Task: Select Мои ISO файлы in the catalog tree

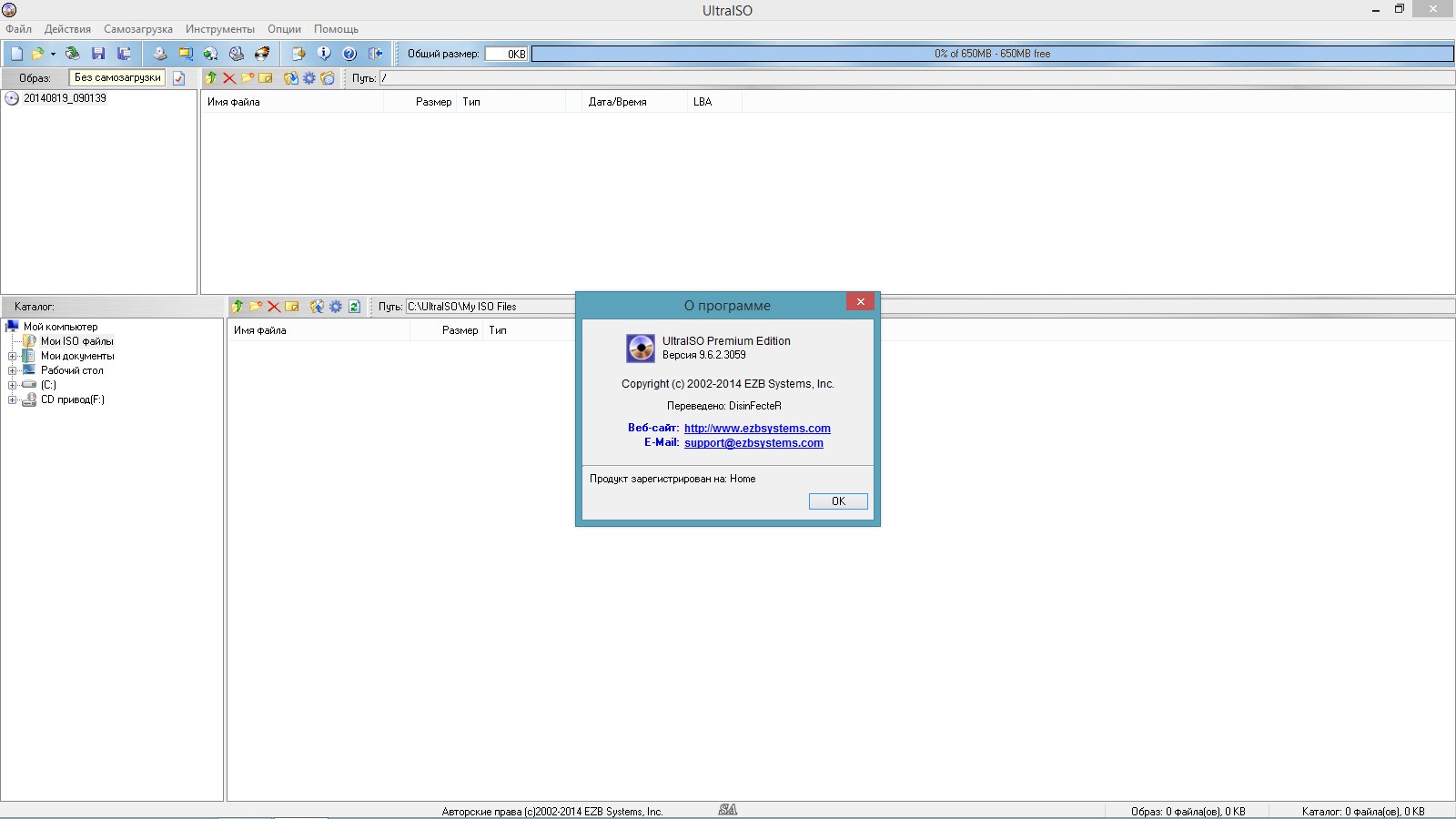Action: (76, 341)
